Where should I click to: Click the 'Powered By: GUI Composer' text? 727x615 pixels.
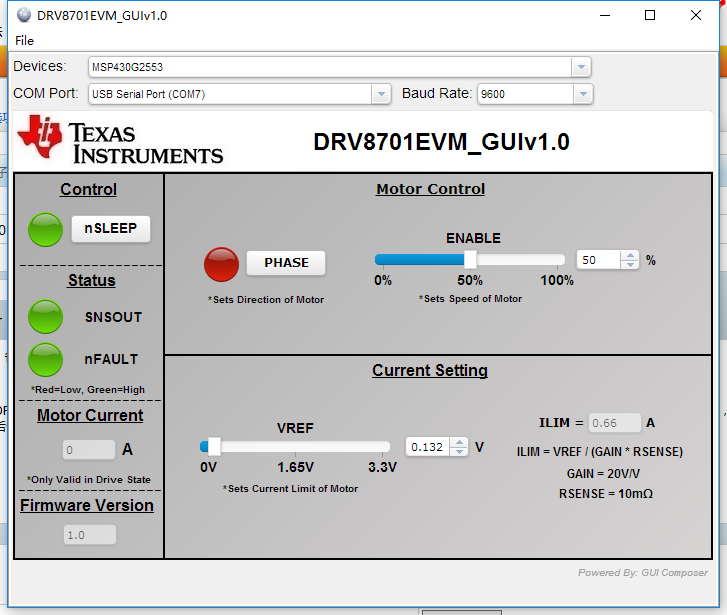click(643, 573)
